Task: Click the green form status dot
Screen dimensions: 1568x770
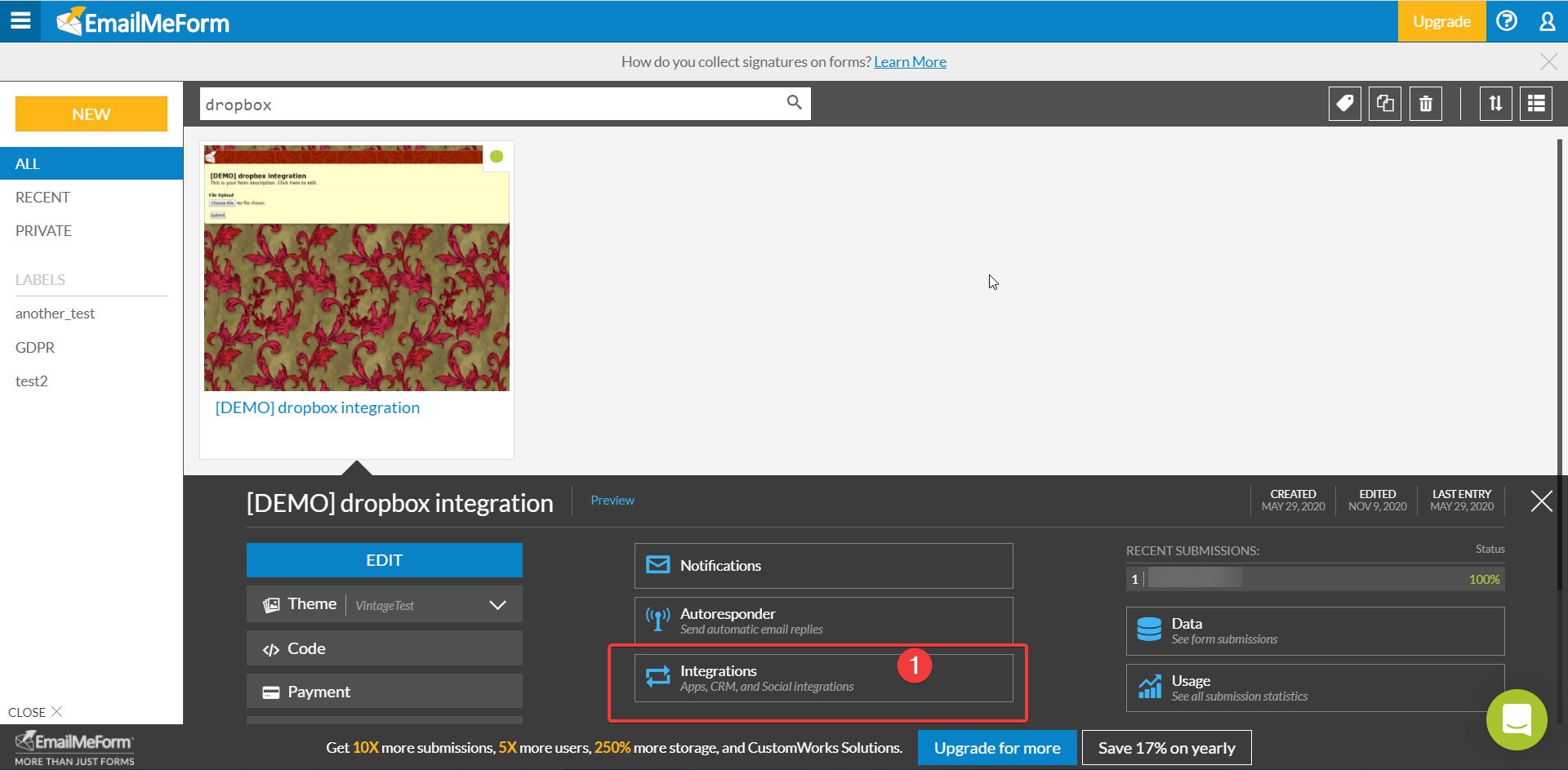Action: (x=497, y=156)
